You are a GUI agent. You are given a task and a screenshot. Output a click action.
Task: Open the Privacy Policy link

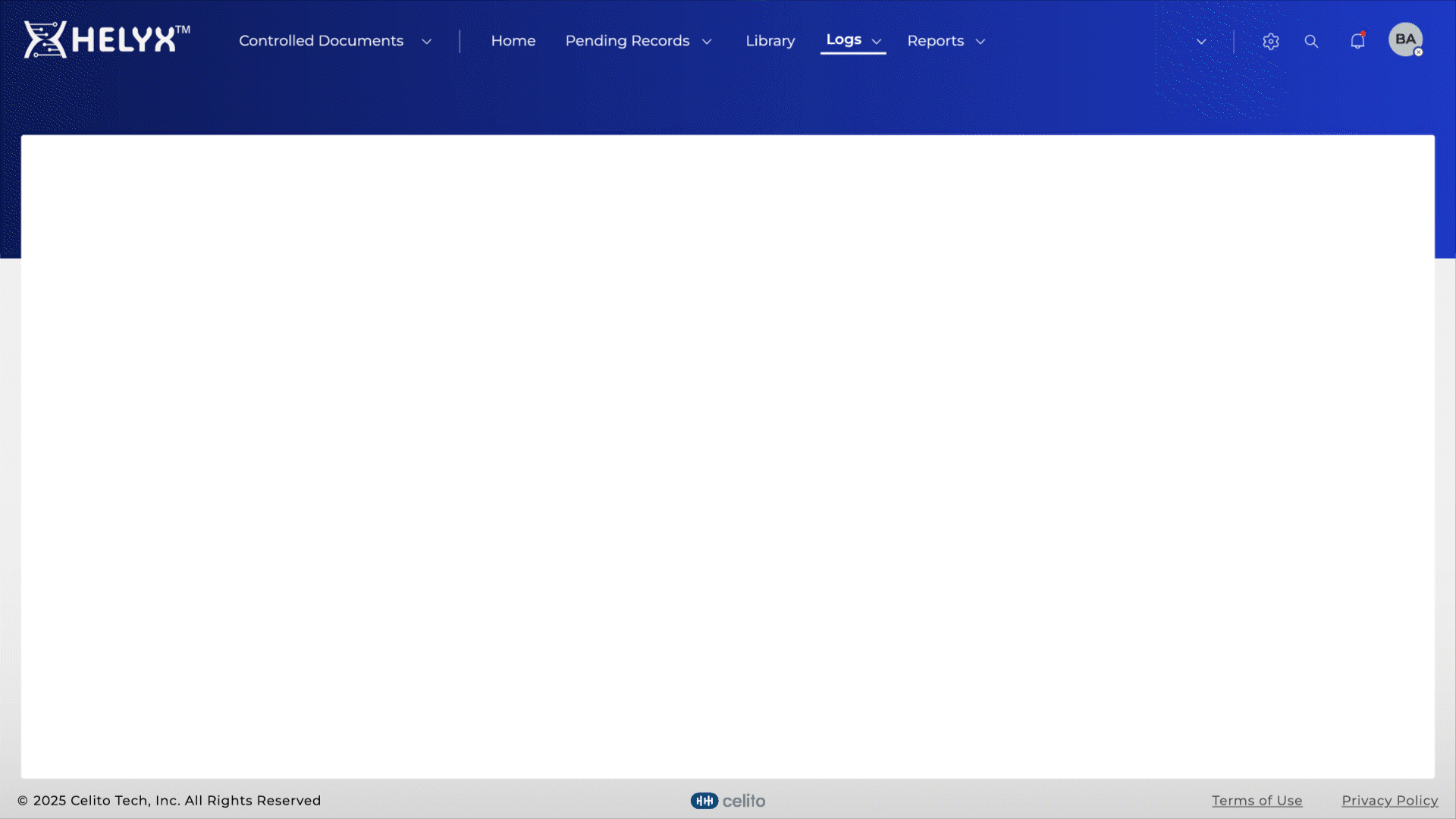1389,801
